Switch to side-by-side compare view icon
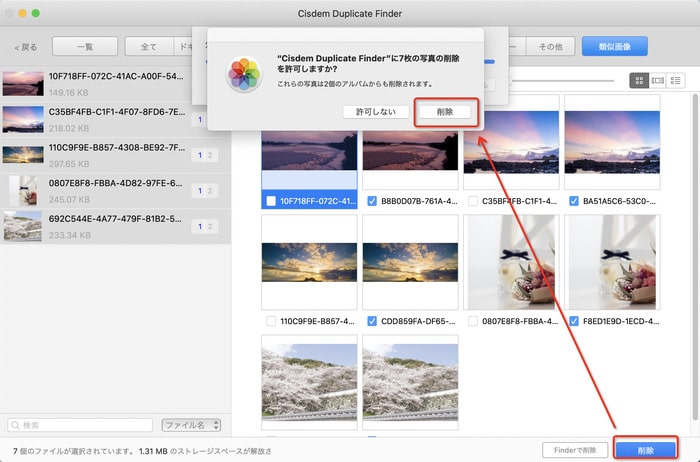 657,80
